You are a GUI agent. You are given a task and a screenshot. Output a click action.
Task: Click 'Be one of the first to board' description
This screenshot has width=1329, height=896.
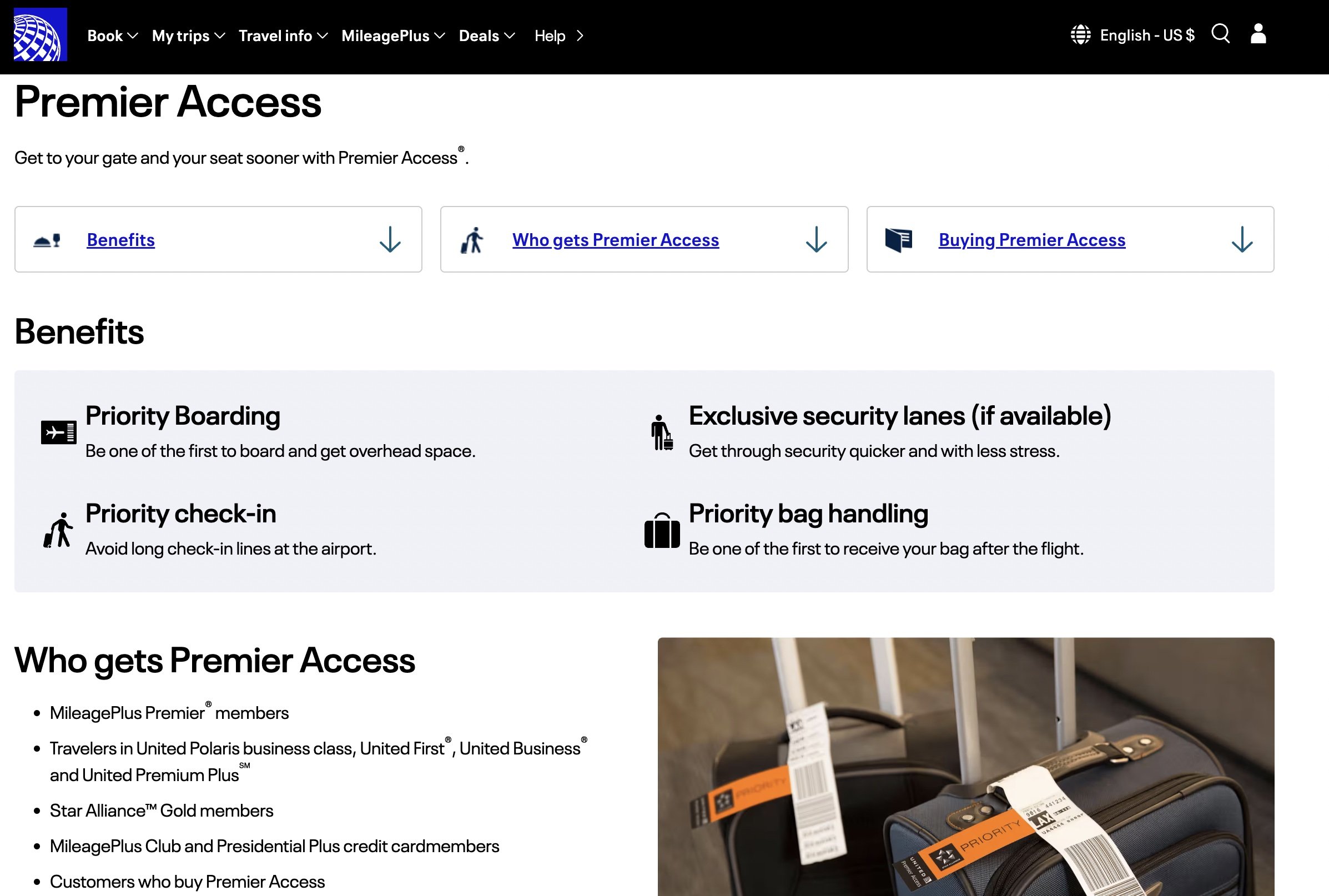point(280,451)
